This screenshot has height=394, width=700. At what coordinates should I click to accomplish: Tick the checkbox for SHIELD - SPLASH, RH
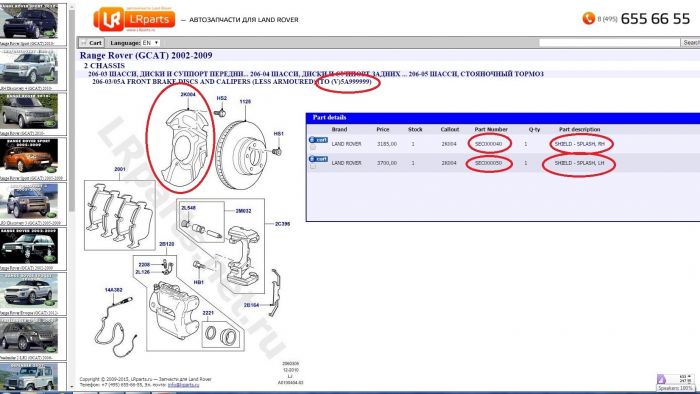point(313,147)
